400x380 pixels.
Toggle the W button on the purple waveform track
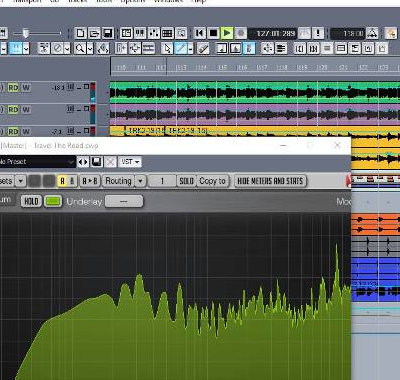click(26, 110)
